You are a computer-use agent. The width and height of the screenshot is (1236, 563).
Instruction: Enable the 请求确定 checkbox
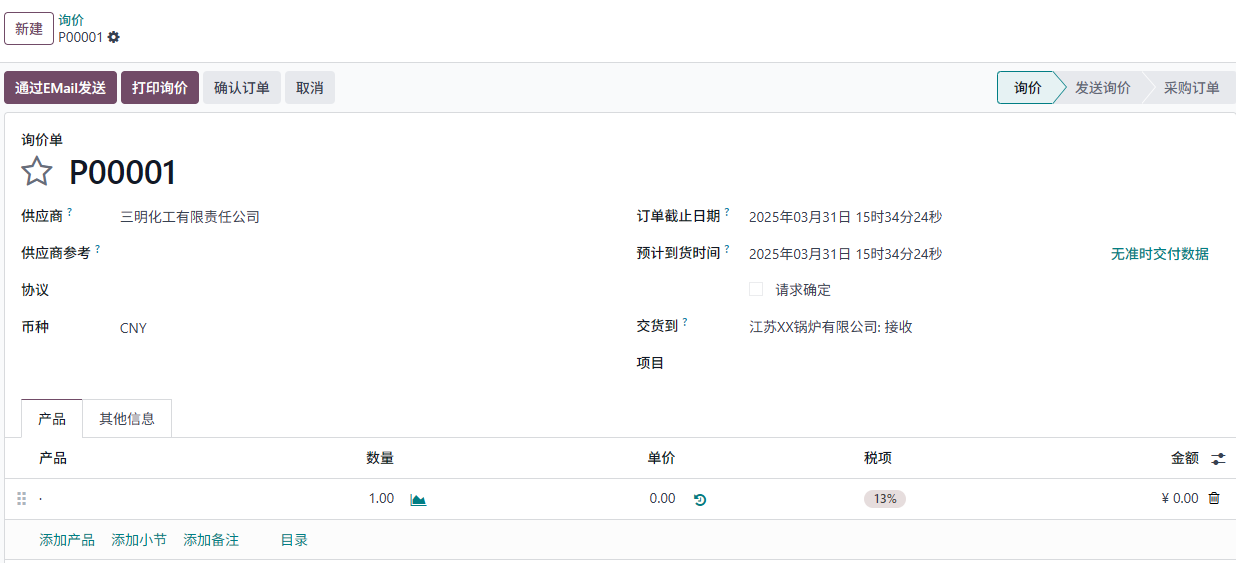pyautogui.click(x=756, y=289)
